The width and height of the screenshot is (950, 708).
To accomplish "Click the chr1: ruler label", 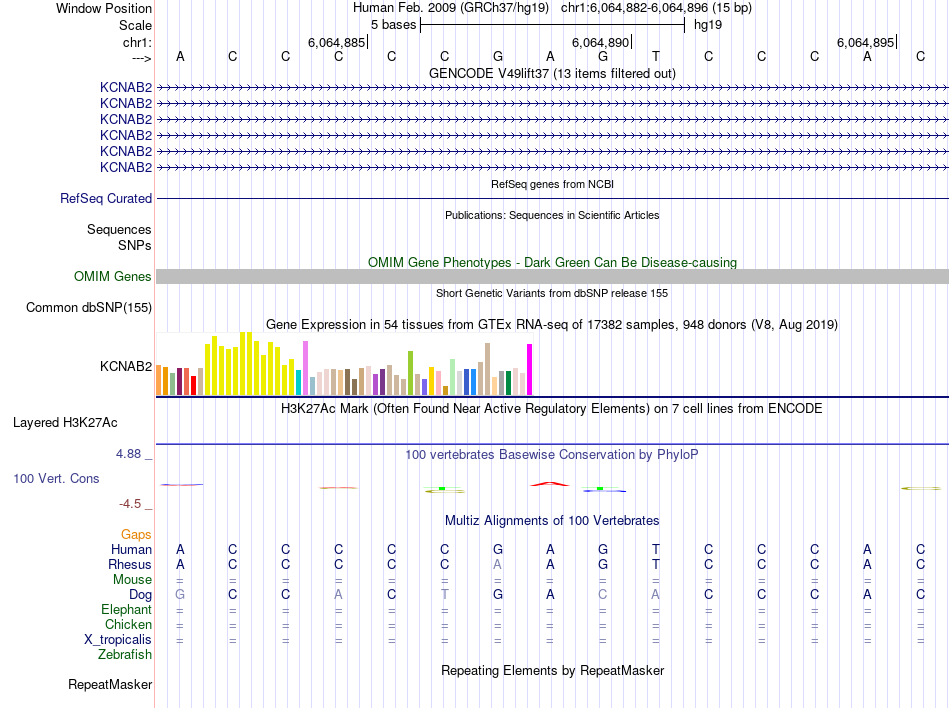I will point(137,42).
